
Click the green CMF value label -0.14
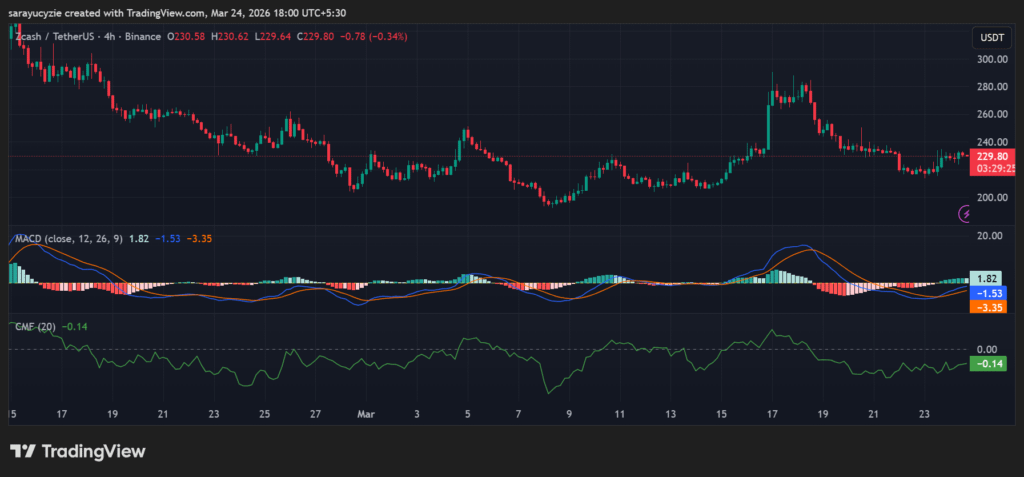988,363
